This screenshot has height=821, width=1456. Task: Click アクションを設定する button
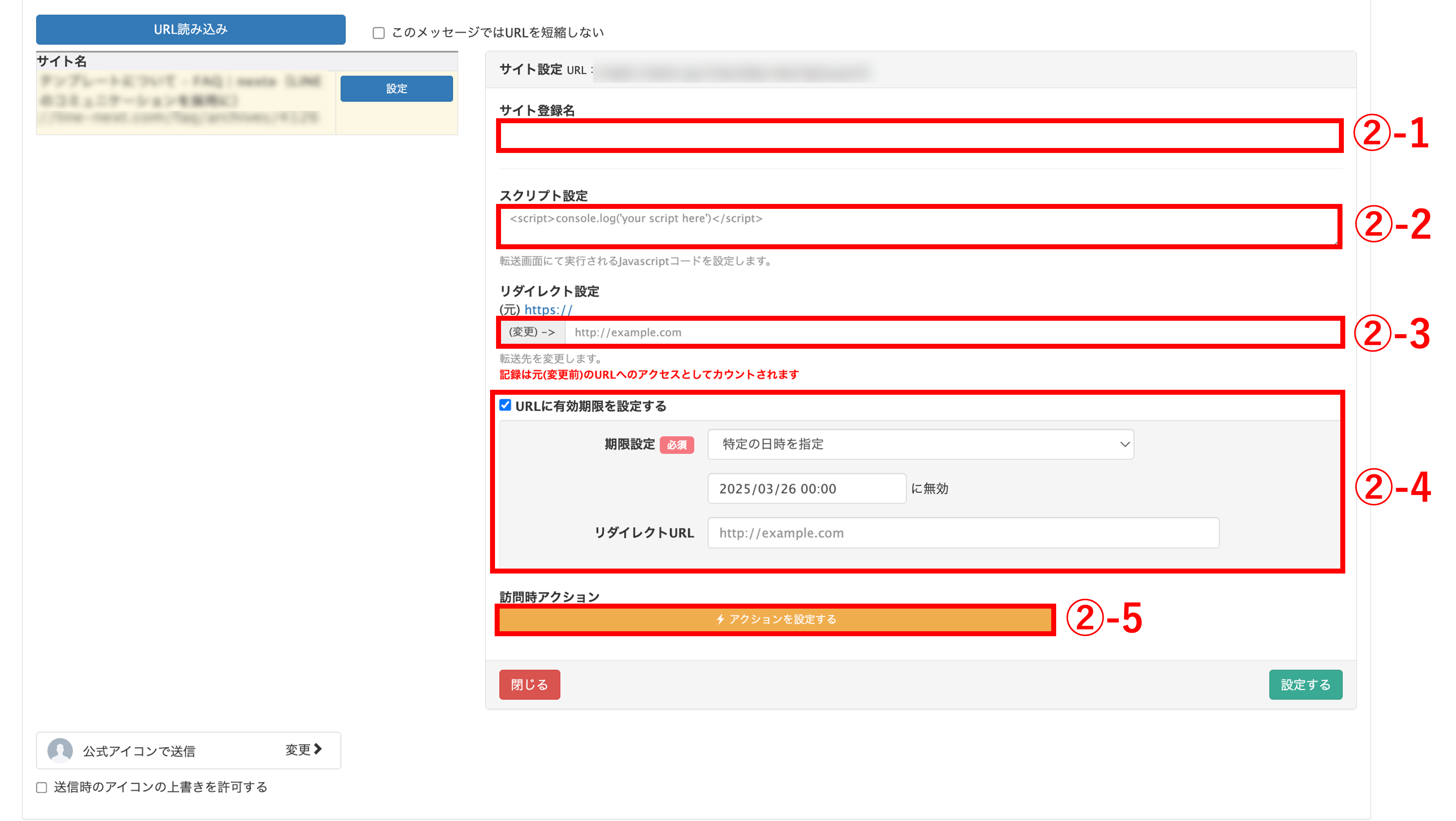click(776, 620)
